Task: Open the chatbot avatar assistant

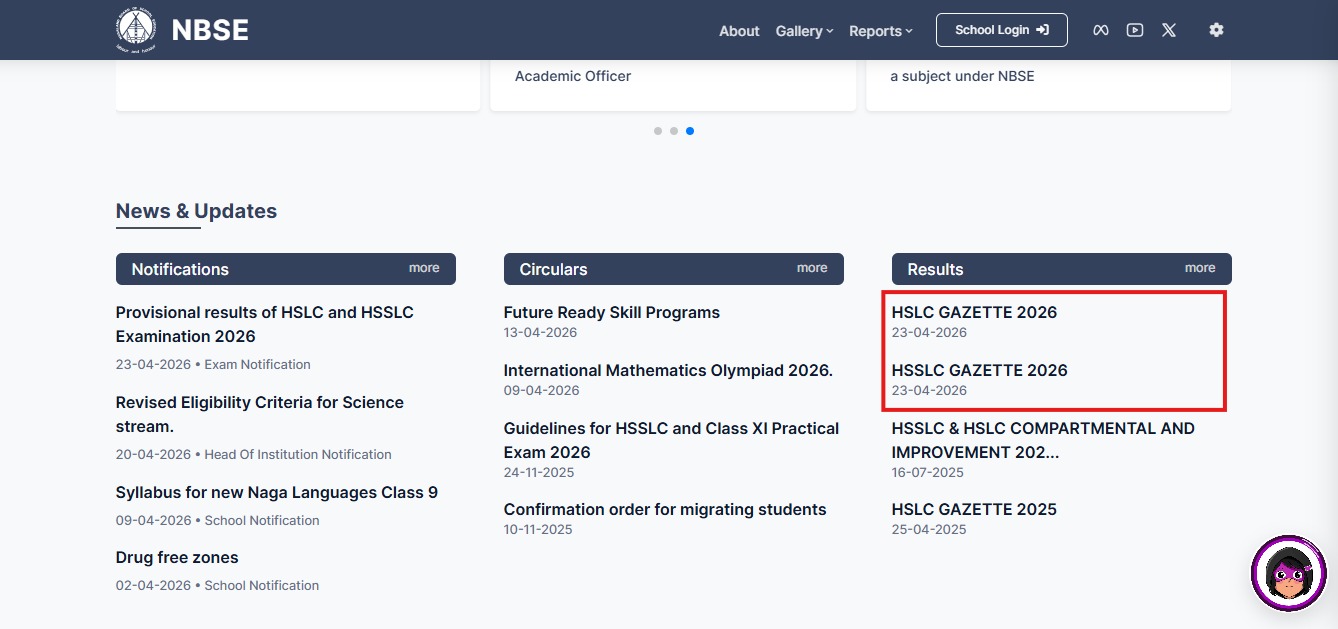Action: (x=1288, y=573)
